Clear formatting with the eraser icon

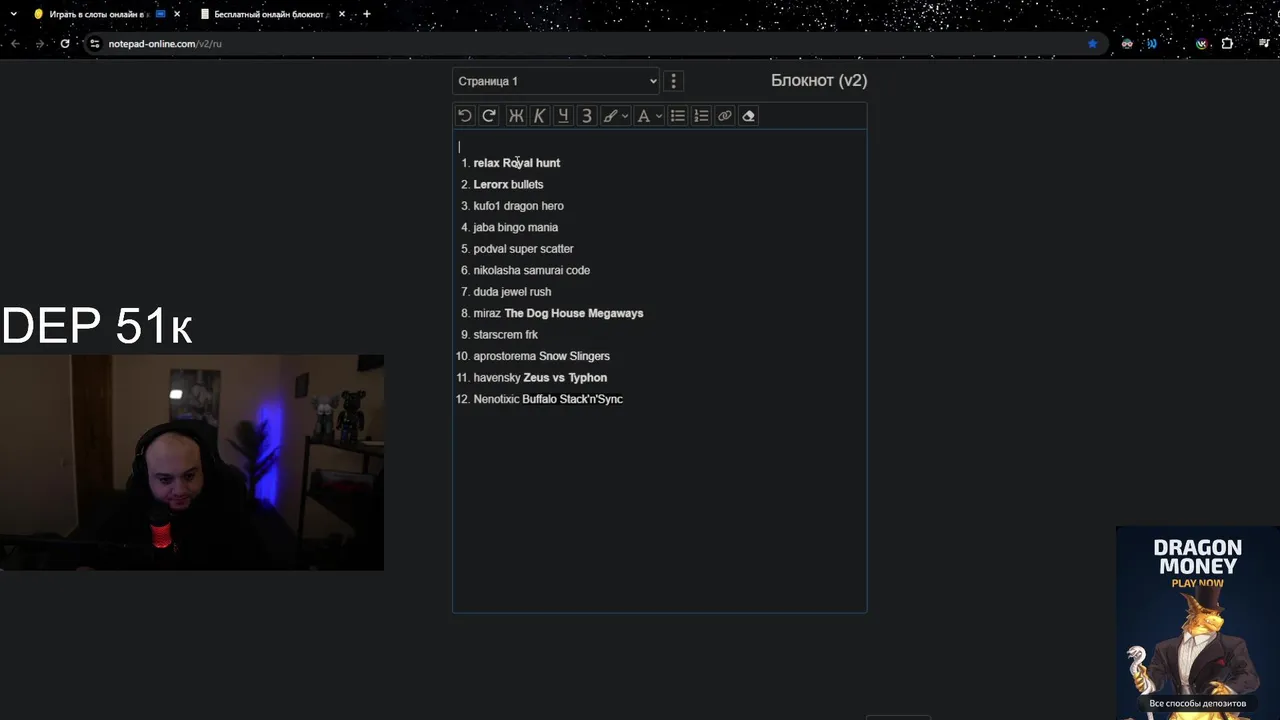(x=749, y=116)
